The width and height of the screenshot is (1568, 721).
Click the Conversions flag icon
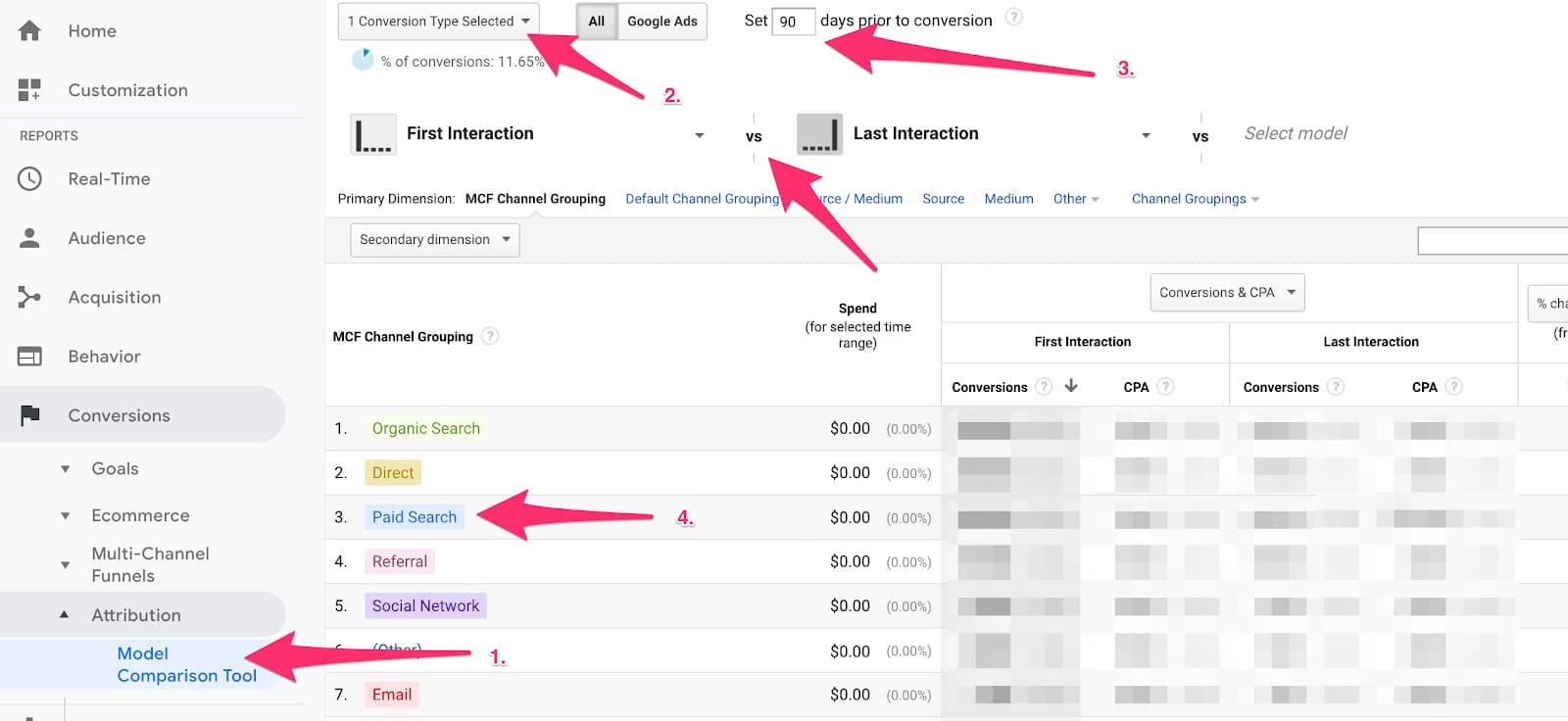coord(29,415)
